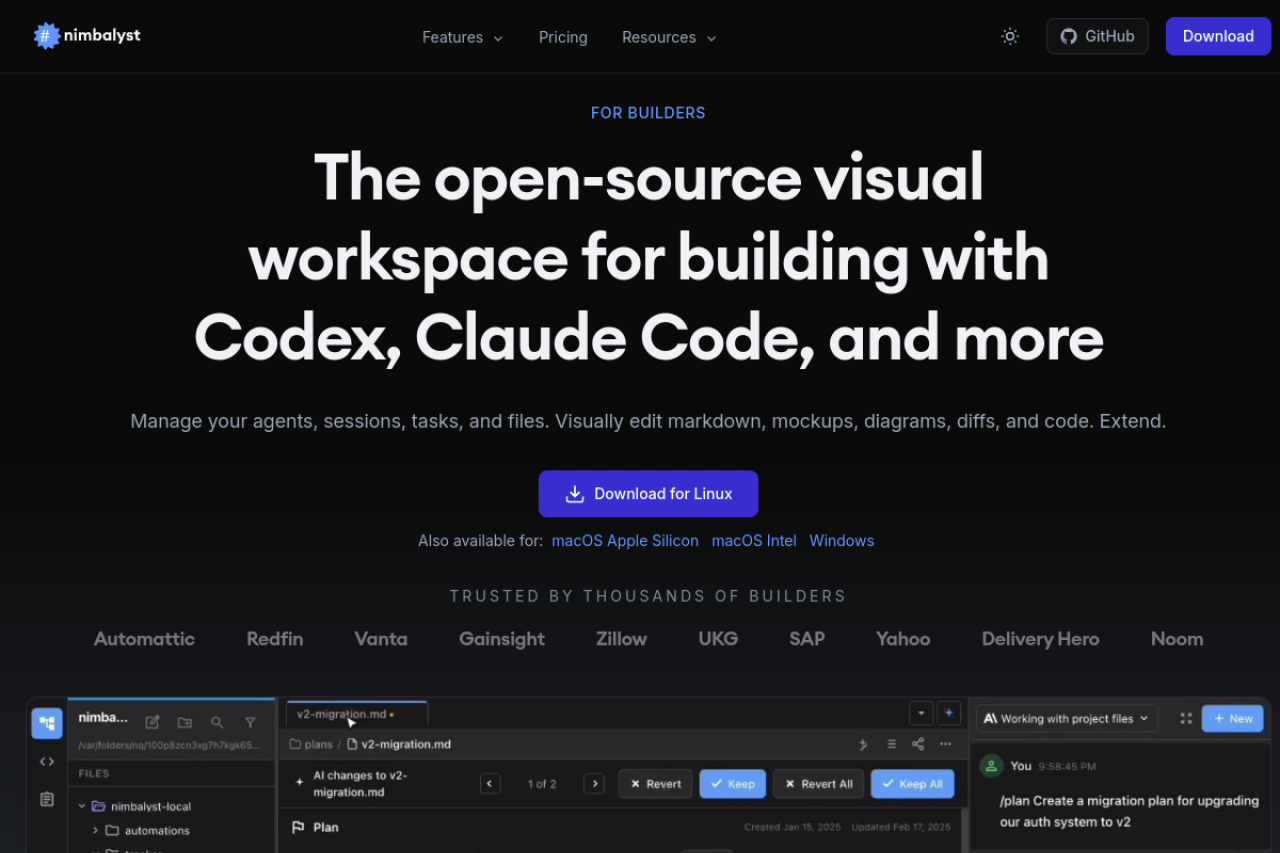Click the Noom logo text
This screenshot has height=853, width=1280.
coord(1177,639)
